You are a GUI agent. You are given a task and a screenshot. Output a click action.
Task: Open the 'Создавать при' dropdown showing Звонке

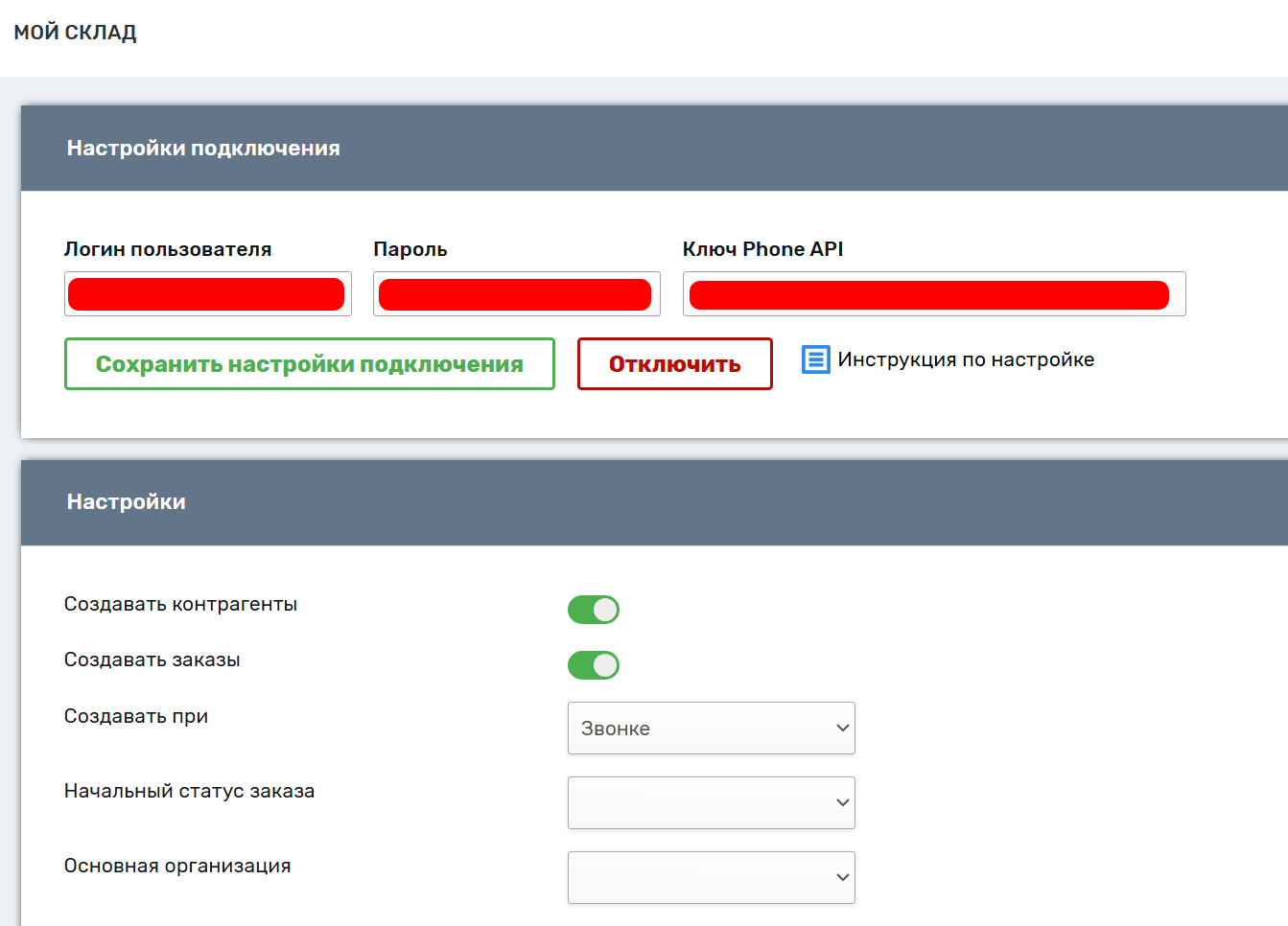coord(711,729)
